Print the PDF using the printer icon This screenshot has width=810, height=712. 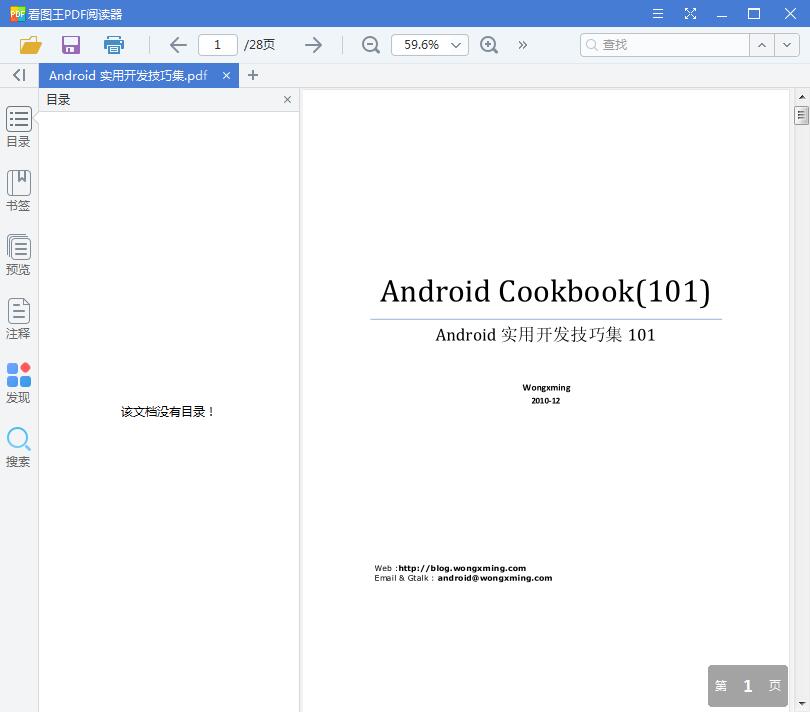(x=113, y=45)
